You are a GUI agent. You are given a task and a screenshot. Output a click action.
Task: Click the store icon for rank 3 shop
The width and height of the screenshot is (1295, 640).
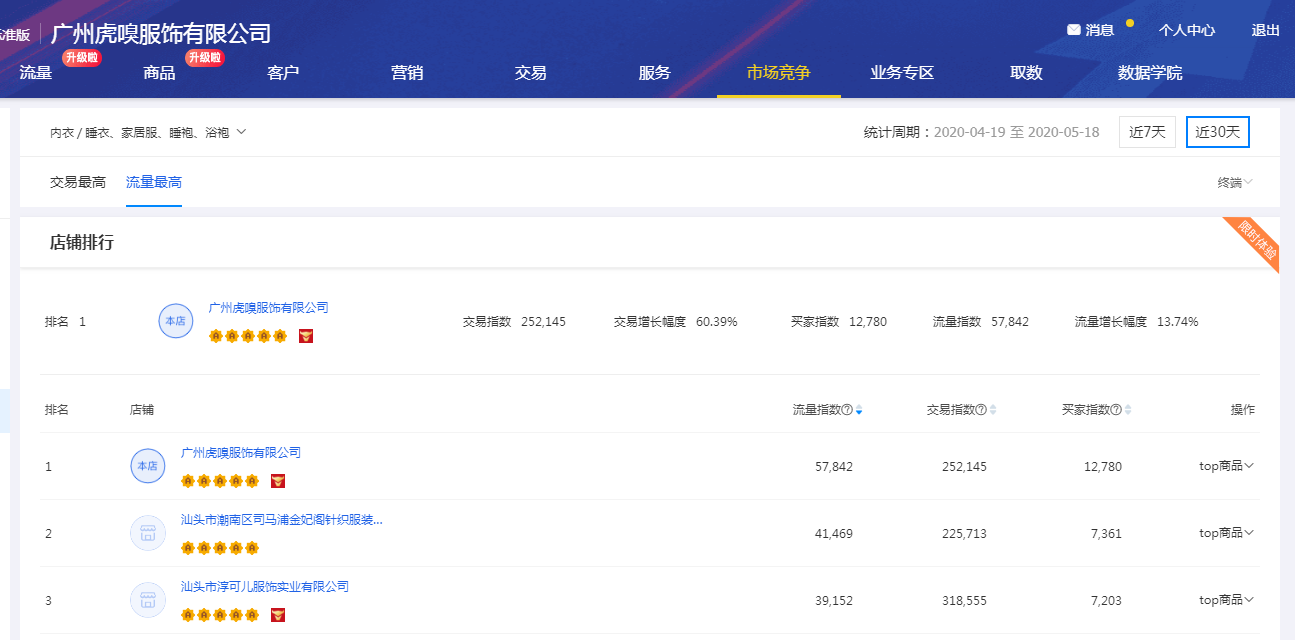pyautogui.click(x=148, y=600)
